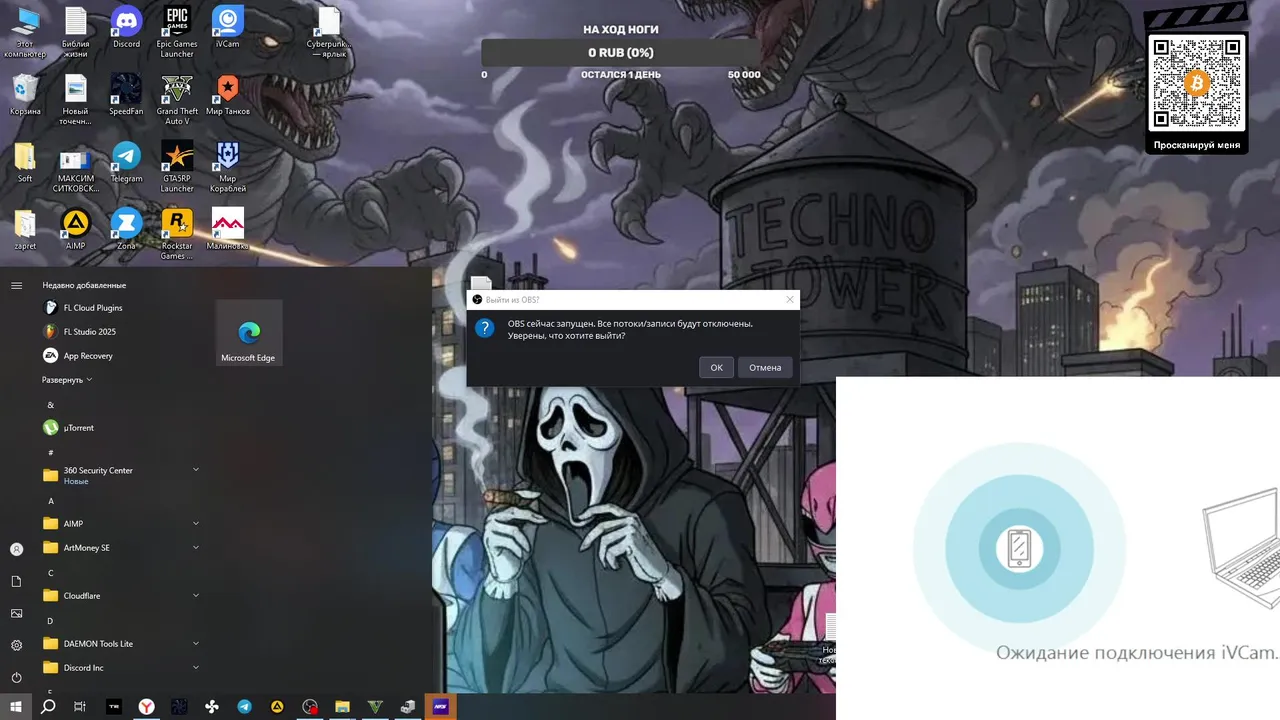Click OBS Studio icon in the taskbar
The width and height of the screenshot is (1280, 720).
[310, 707]
